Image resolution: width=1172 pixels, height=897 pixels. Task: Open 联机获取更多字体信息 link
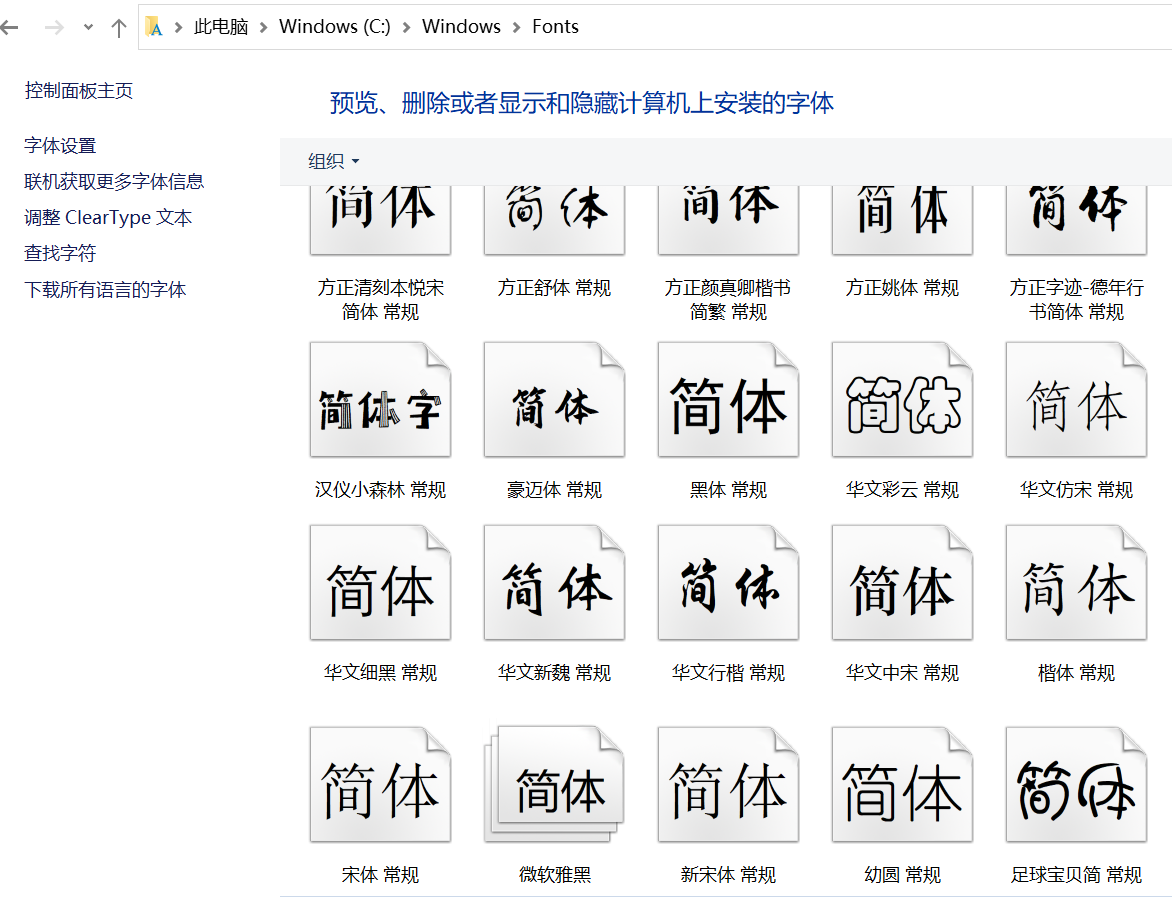114,182
